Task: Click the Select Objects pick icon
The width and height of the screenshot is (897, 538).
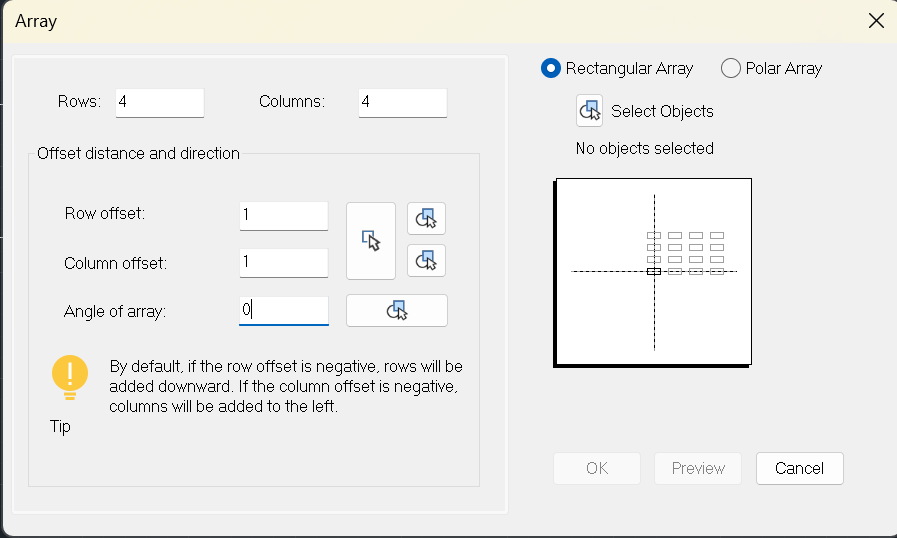Action: pyautogui.click(x=589, y=110)
